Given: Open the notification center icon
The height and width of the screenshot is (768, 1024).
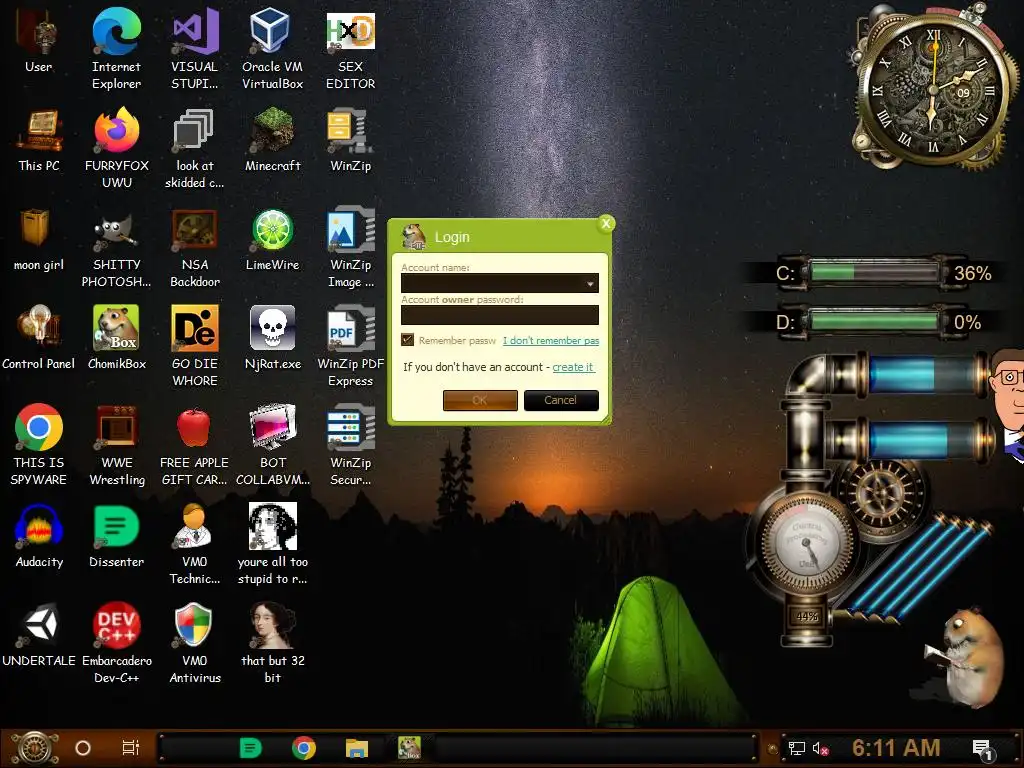Looking at the screenshot, I should point(982,748).
